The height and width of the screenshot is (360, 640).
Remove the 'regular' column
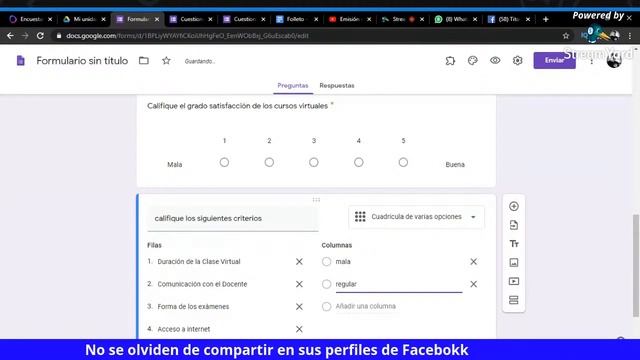pyautogui.click(x=473, y=284)
